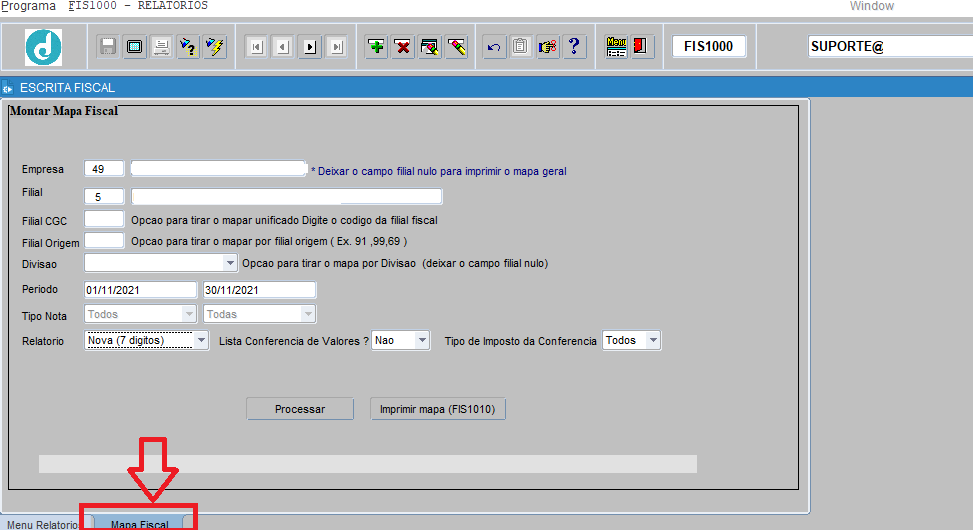Click the green plus insert icon
973x530 pixels.
376,46
